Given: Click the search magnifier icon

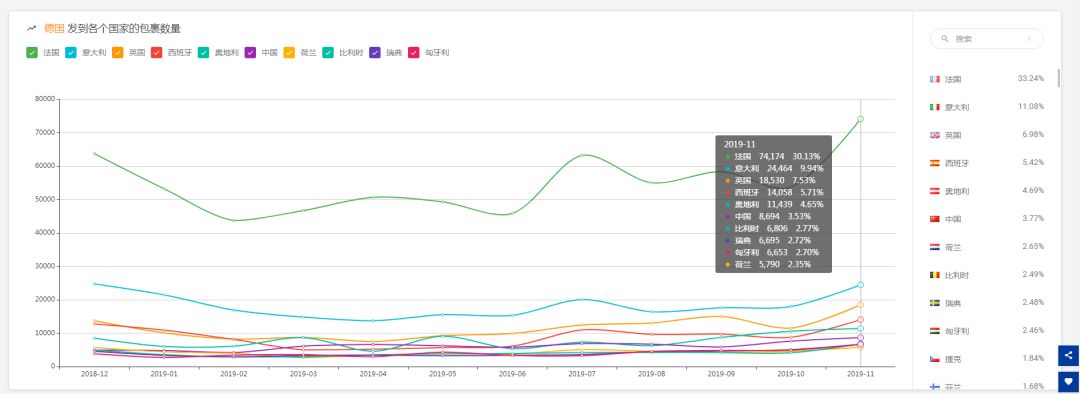Looking at the screenshot, I should (944, 39).
